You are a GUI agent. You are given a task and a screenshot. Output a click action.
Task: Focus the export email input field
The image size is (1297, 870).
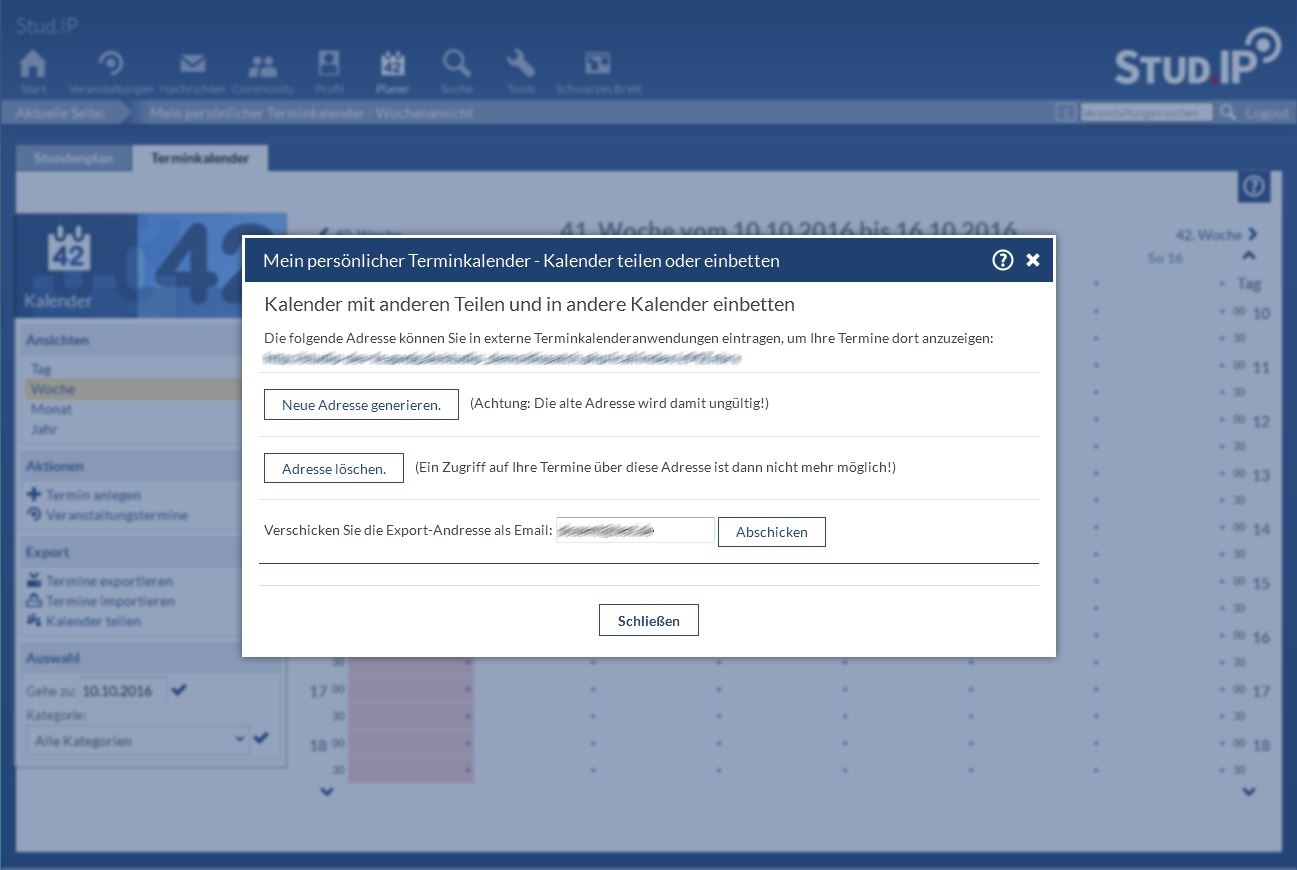(x=635, y=530)
